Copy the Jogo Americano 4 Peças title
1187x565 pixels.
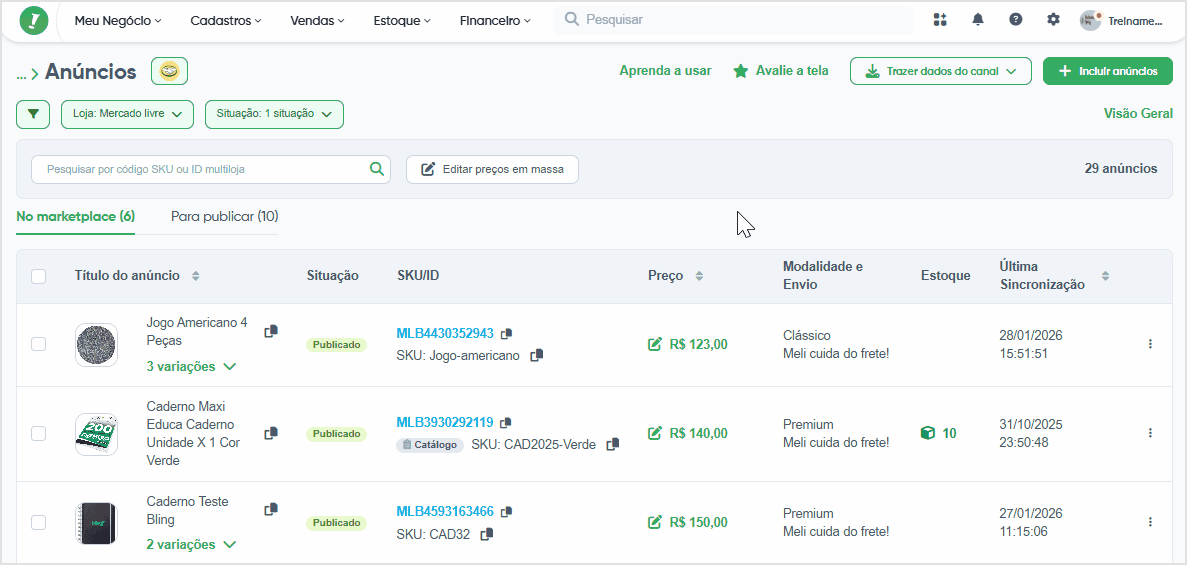tap(271, 331)
